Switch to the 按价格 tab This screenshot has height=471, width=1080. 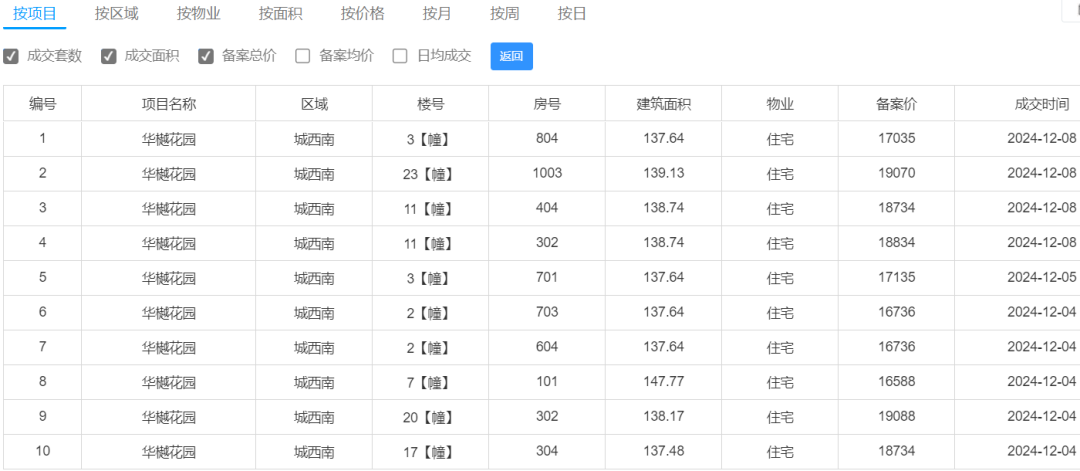tap(362, 14)
